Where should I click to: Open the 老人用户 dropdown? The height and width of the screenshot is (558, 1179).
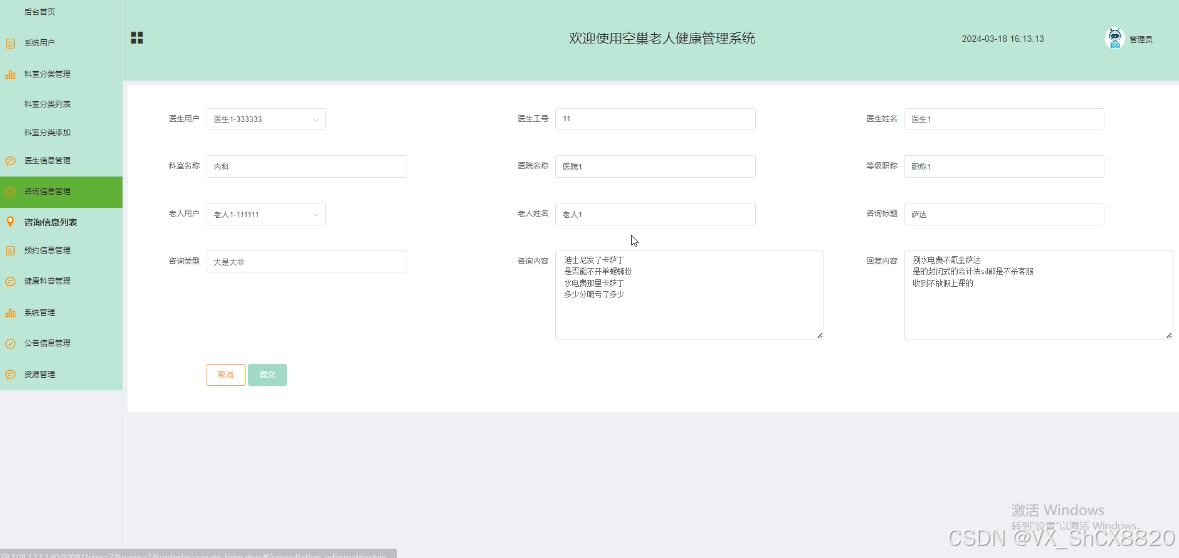point(266,214)
